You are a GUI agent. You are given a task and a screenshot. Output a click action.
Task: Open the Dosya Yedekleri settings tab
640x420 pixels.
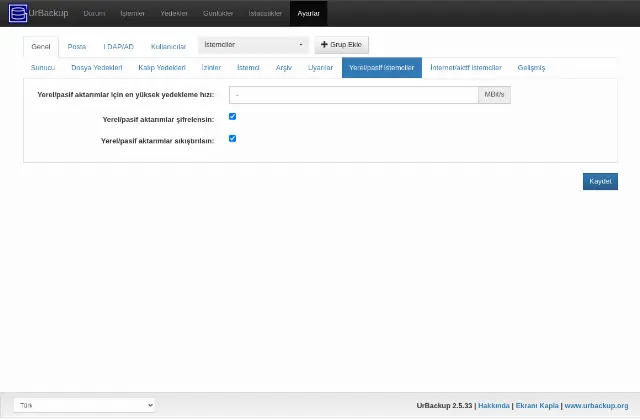pos(97,68)
